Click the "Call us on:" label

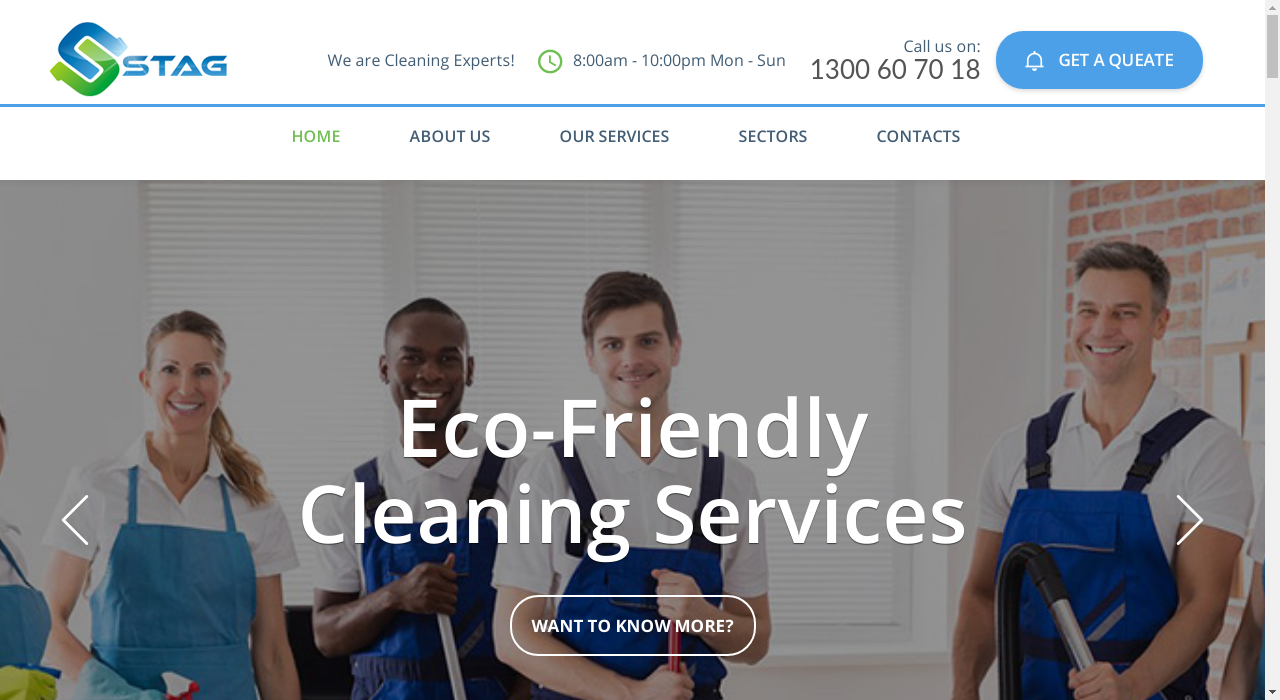[x=942, y=46]
